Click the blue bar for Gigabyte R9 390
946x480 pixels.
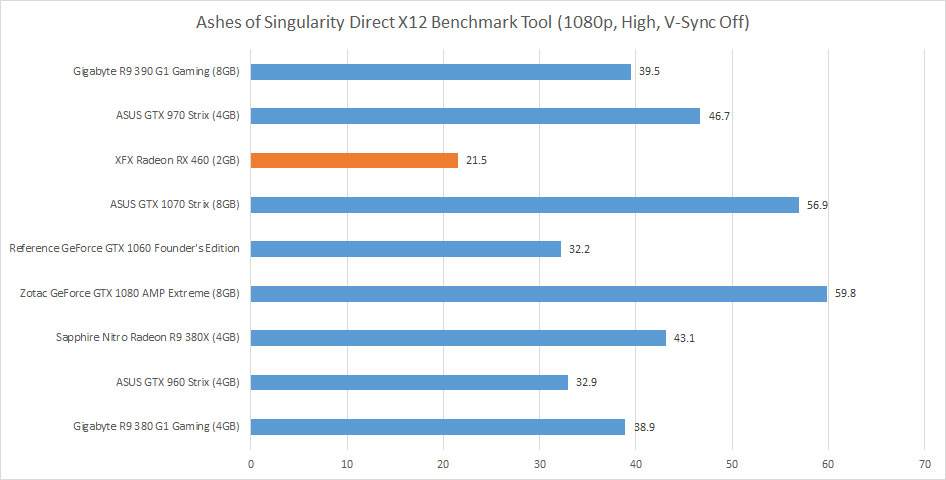click(x=441, y=72)
